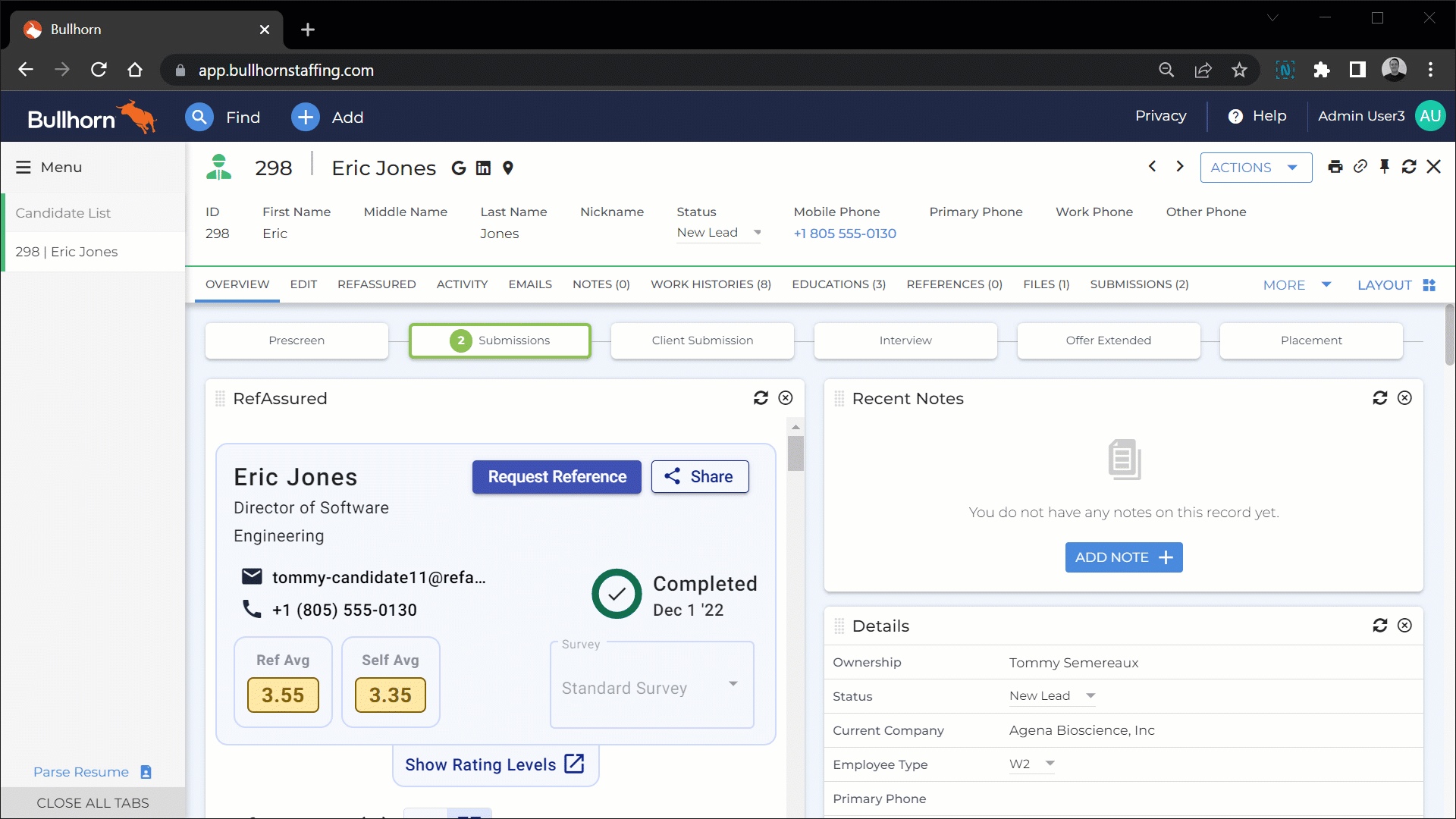Close the Eric Jones record

coord(1433,166)
